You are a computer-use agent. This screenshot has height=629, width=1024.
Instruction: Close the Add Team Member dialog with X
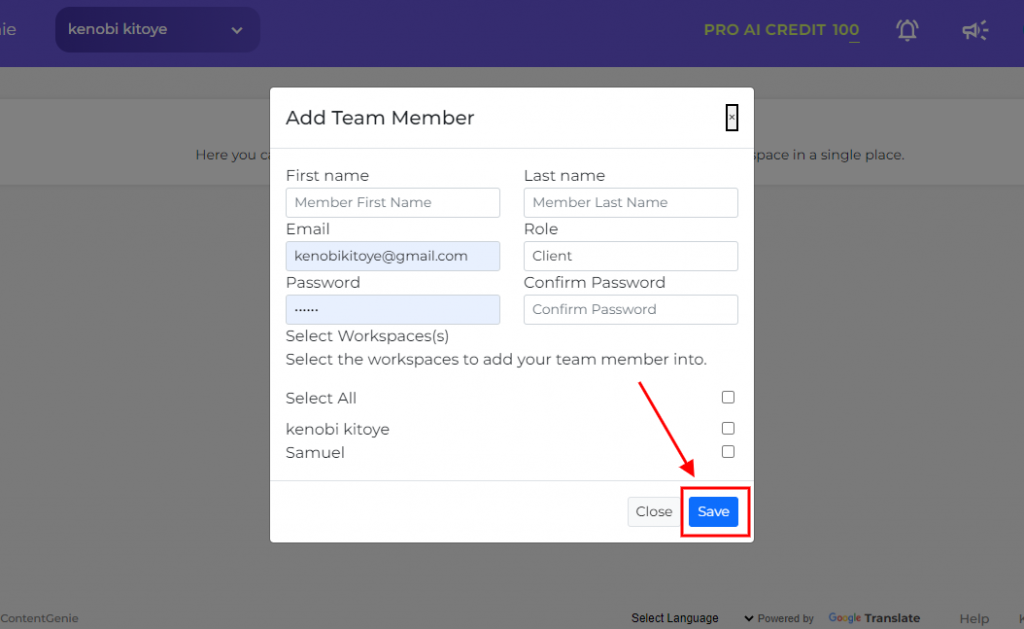coord(731,118)
